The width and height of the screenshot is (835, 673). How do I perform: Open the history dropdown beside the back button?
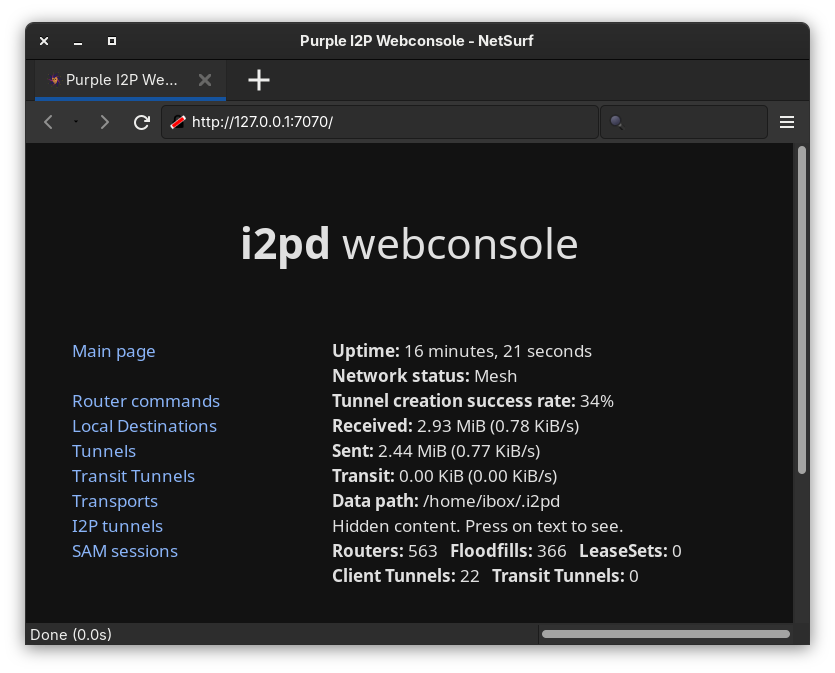pyautogui.click(x=75, y=122)
